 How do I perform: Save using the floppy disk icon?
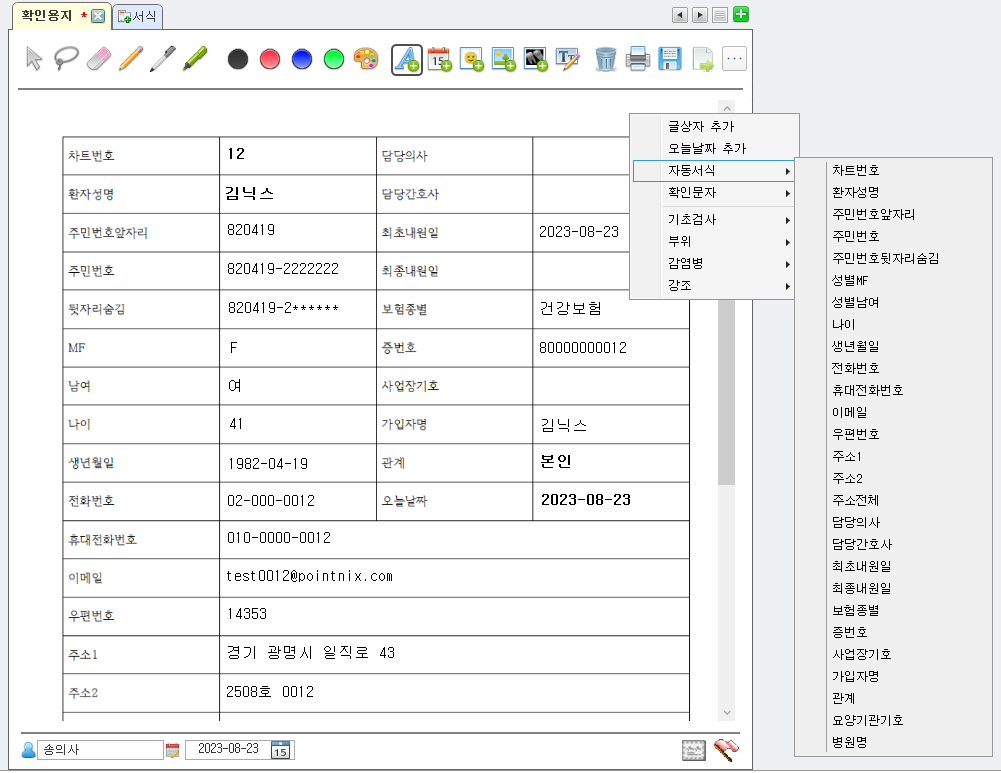pyautogui.click(x=670, y=59)
